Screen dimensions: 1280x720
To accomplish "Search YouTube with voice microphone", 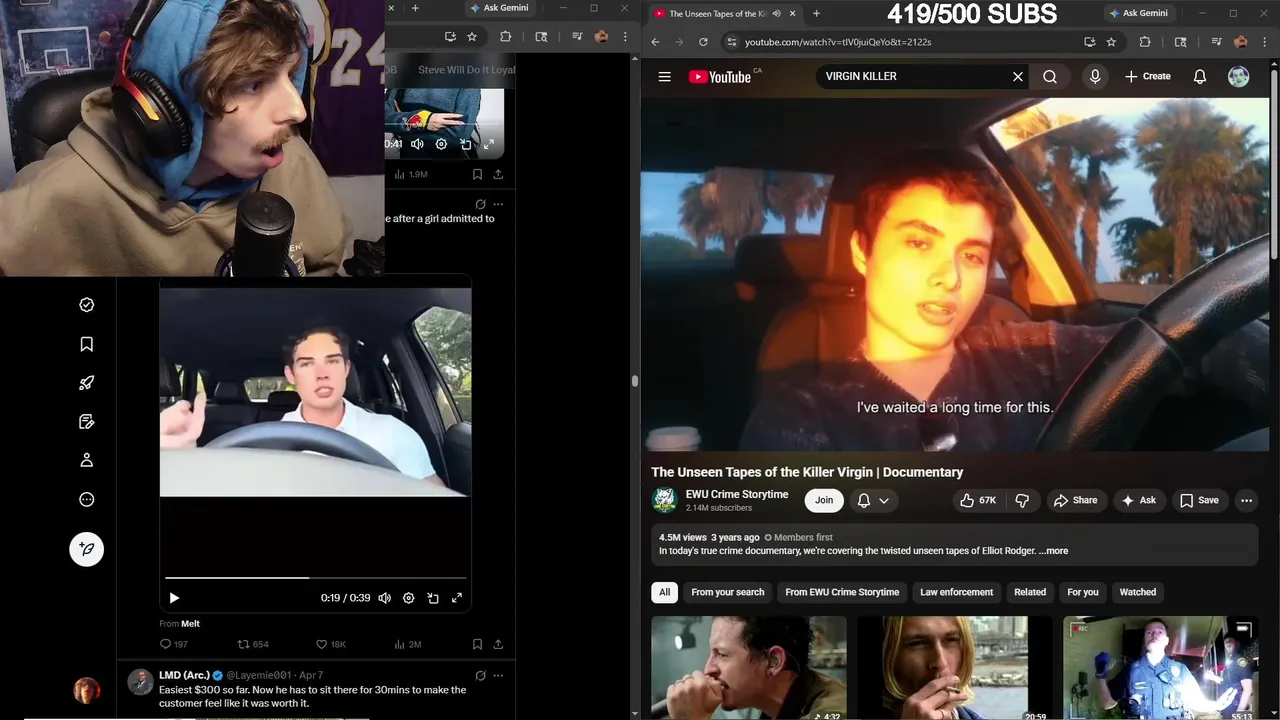I will 1095,77.
